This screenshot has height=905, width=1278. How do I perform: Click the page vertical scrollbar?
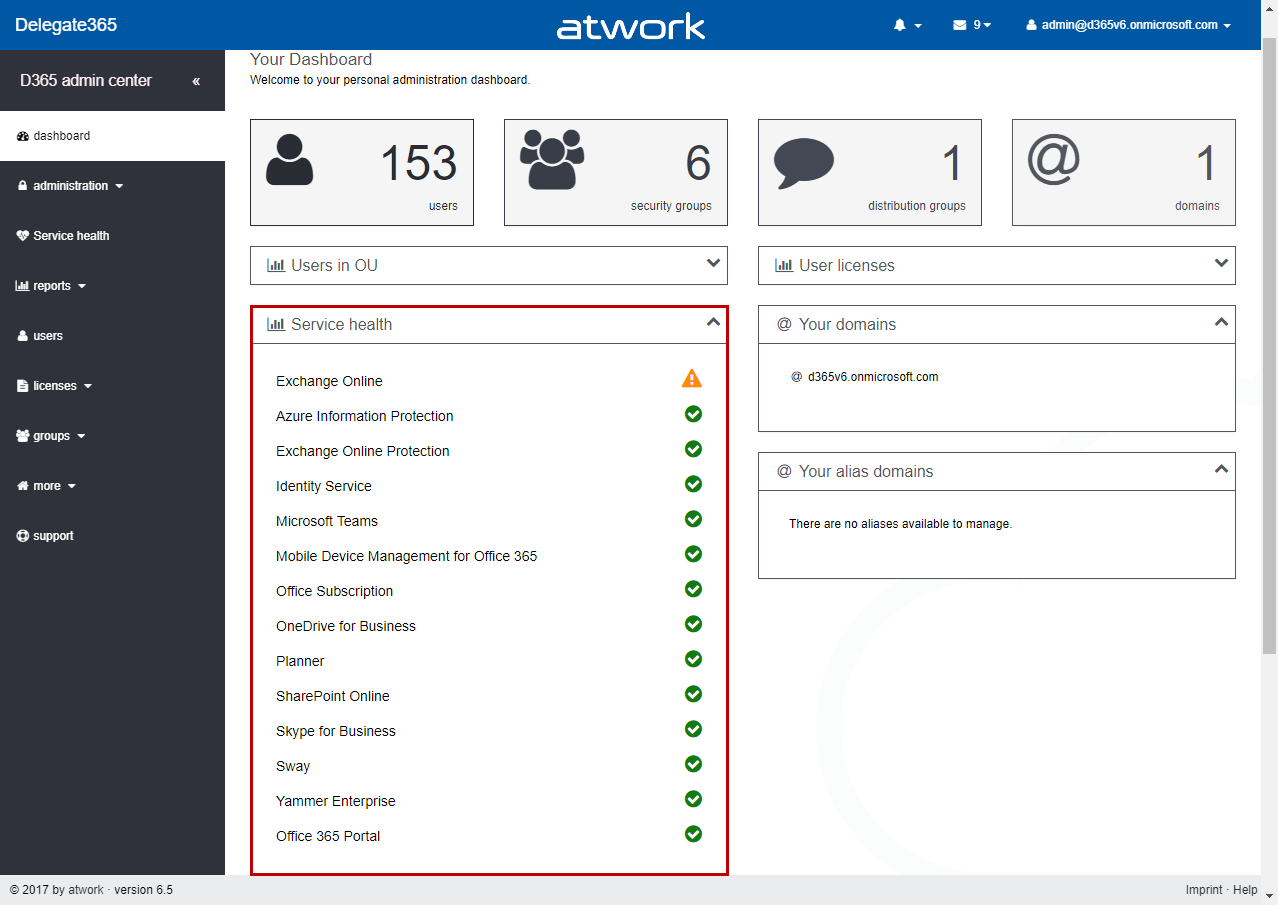[1269, 350]
